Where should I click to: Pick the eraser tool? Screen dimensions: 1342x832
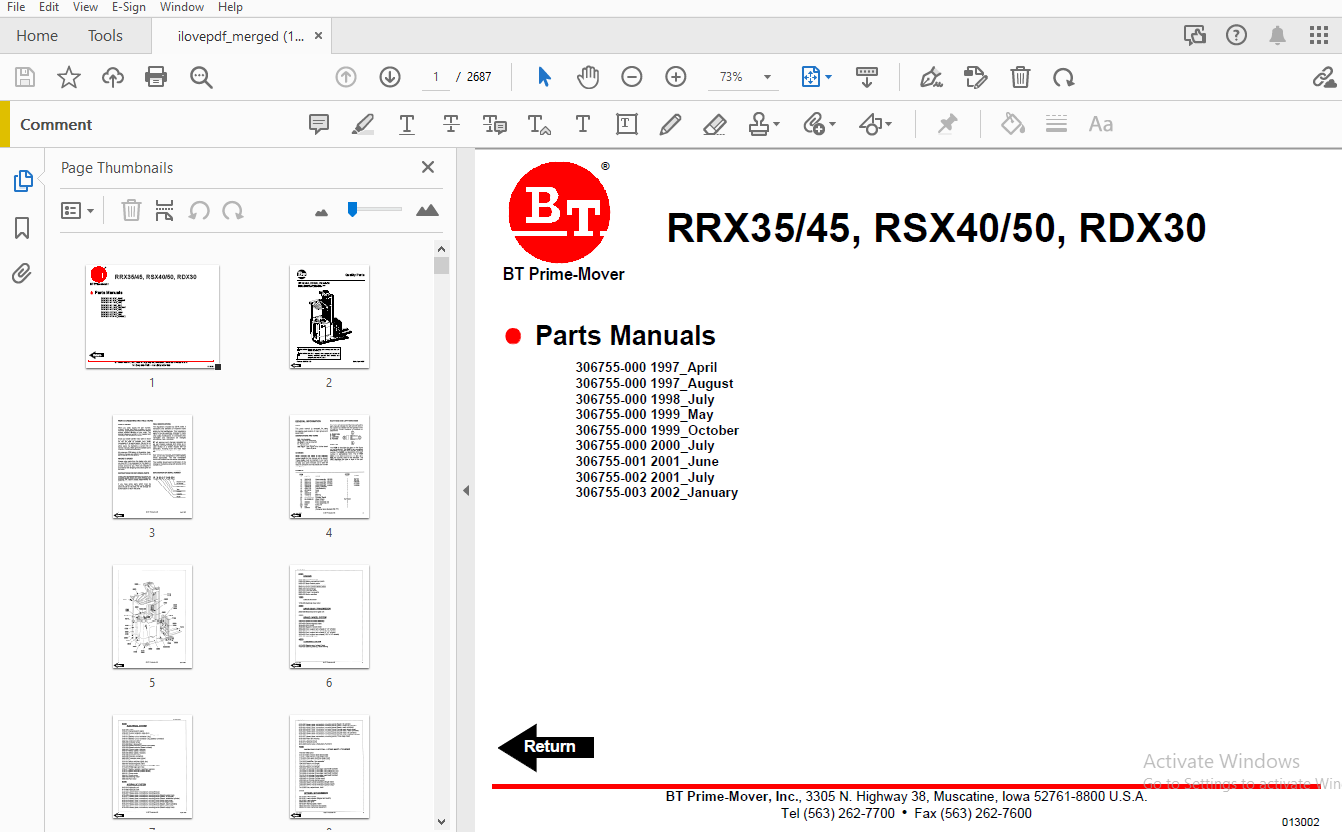click(715, 124)
